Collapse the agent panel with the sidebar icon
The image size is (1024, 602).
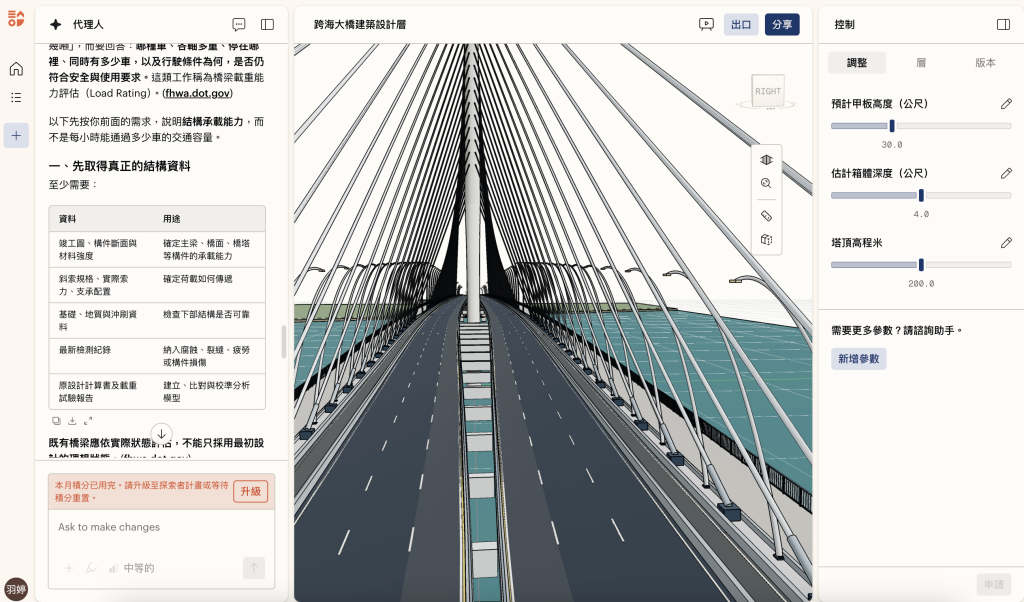coord(267,24)
